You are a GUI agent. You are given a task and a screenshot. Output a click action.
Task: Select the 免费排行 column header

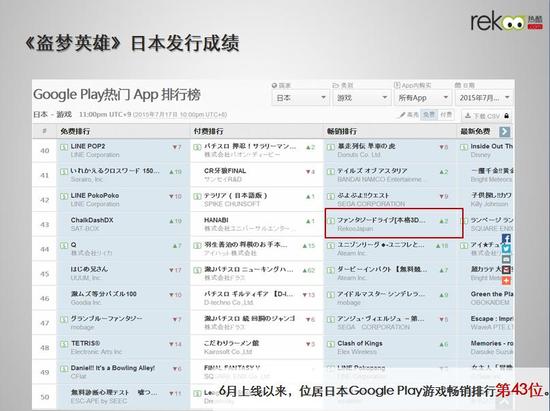pyautogui.click(x=75, y=131)
